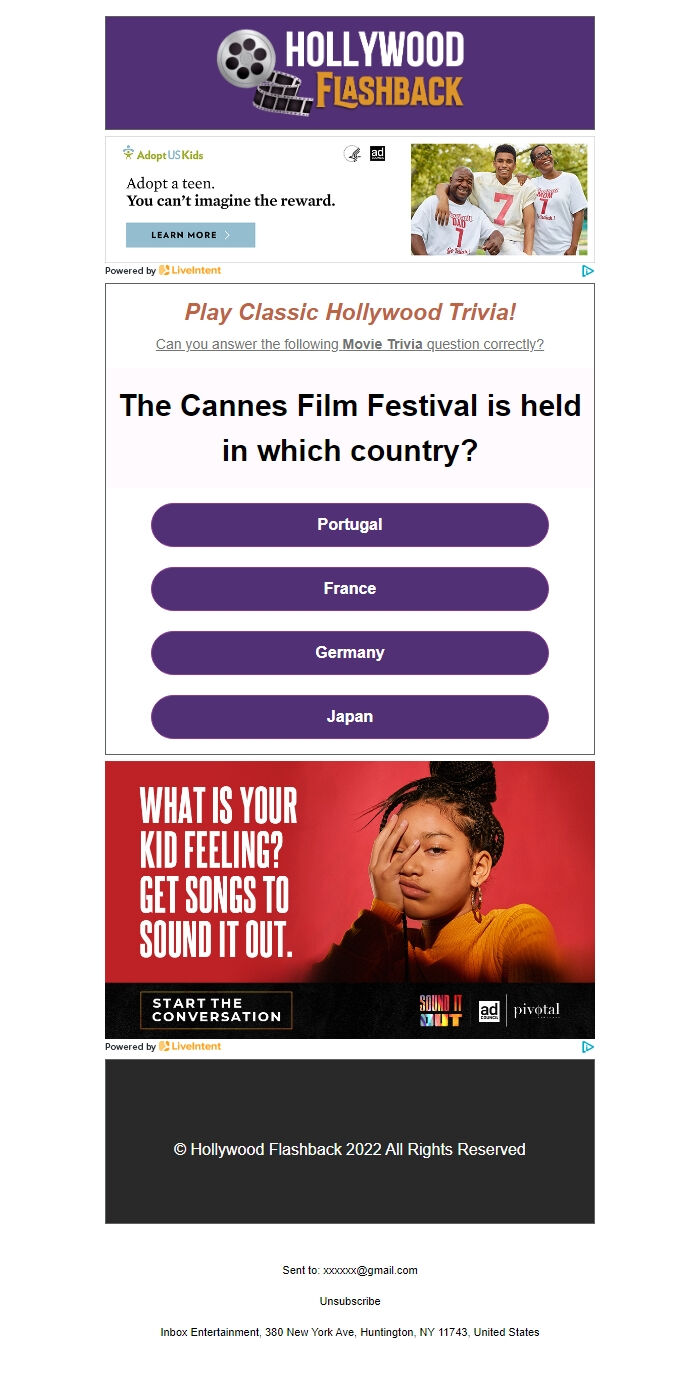Viewport: 700px width, 1378px height.
Task: Pick Germany as the trivia answer
Action: coord(350,653)
